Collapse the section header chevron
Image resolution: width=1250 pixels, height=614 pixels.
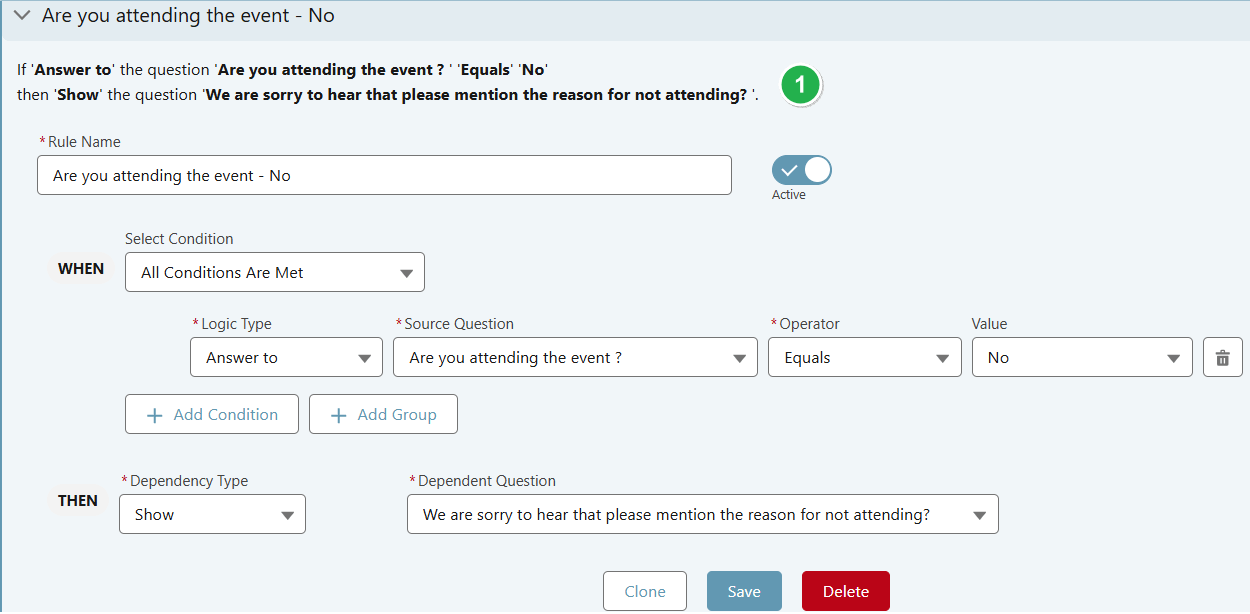[22, 16]
